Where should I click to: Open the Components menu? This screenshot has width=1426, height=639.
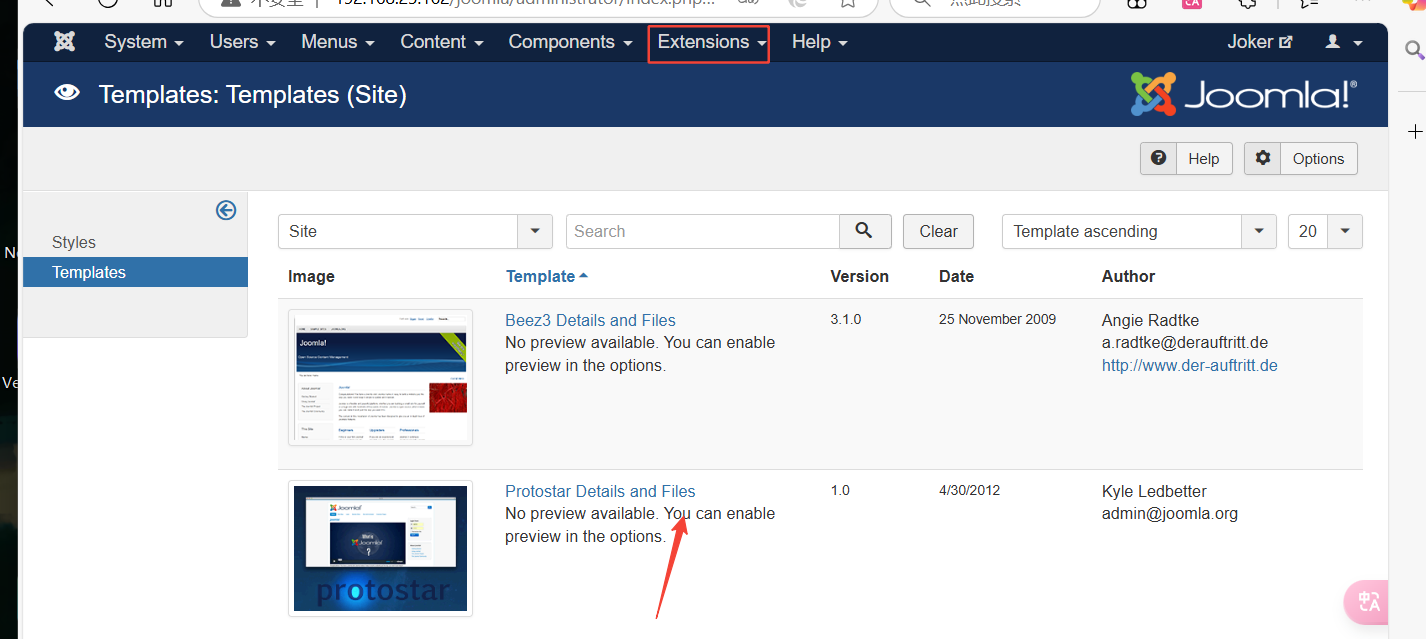point(570,42)
